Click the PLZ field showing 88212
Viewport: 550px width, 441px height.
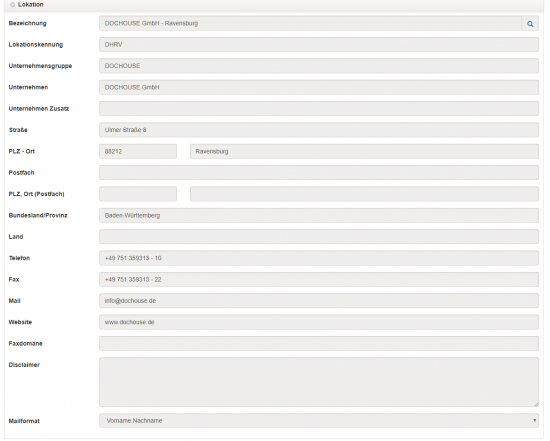tap(138, 151)
